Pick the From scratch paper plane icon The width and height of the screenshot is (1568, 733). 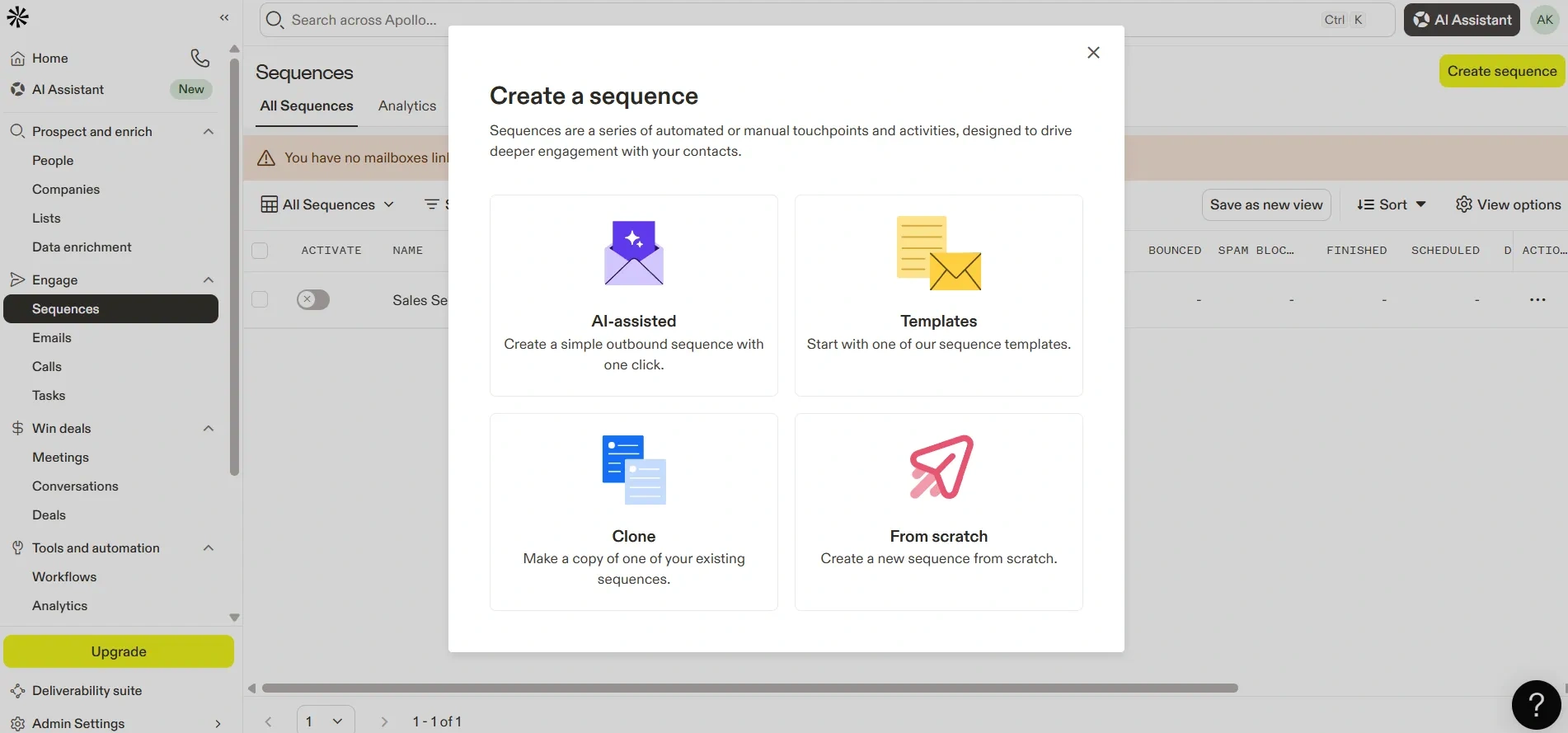pos(941,468)
